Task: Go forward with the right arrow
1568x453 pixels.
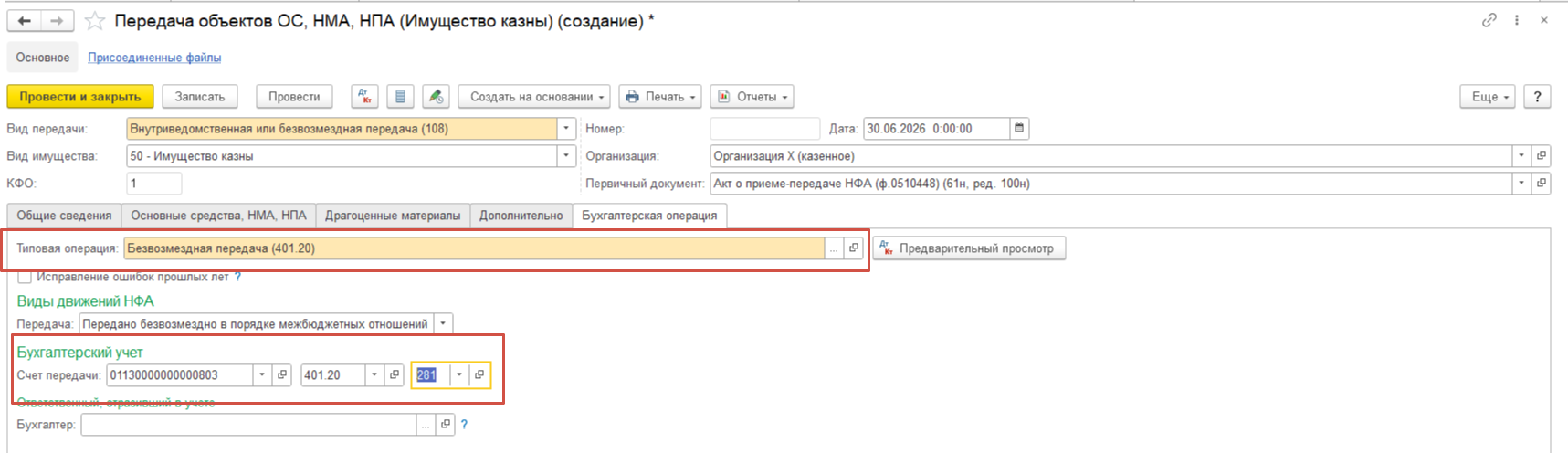Action: pyautogui.click(x=57, y=21)
